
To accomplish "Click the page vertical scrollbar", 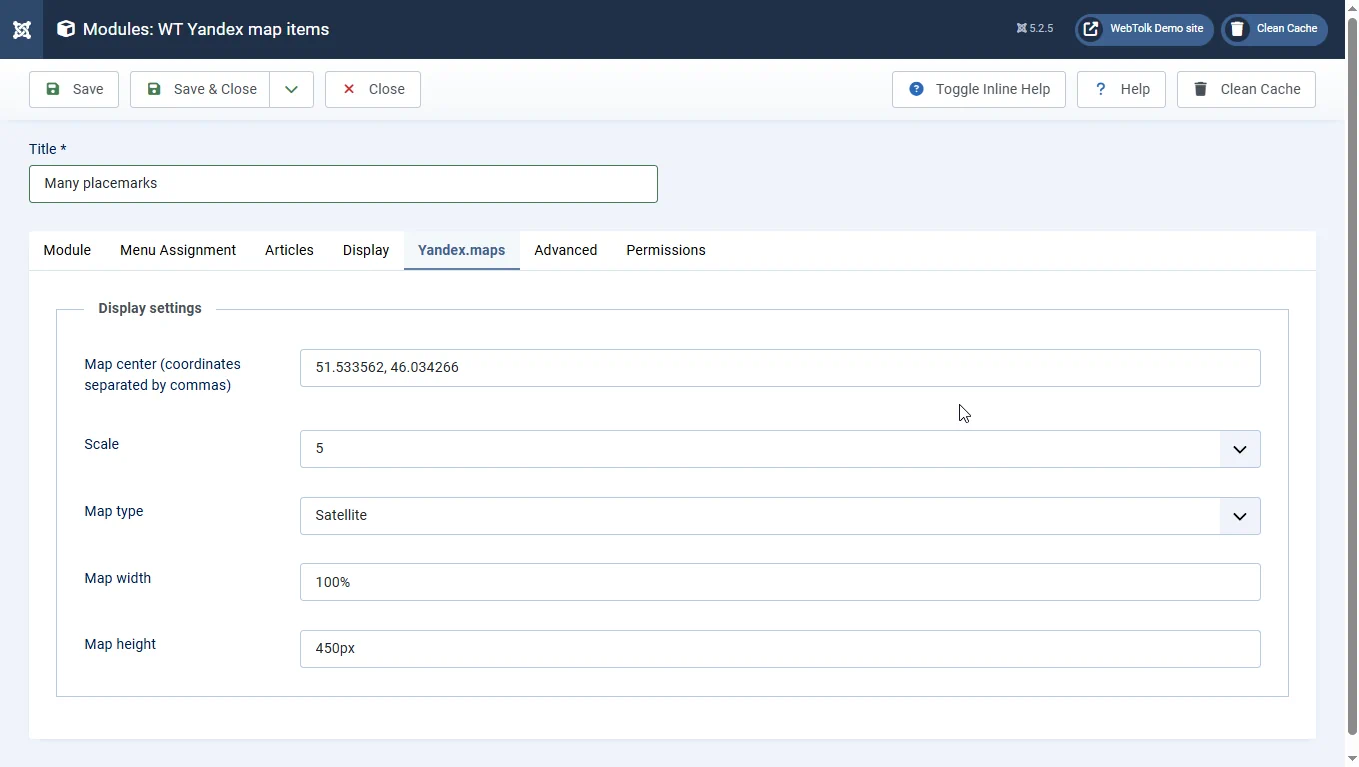I will [x=1352, y=376].
